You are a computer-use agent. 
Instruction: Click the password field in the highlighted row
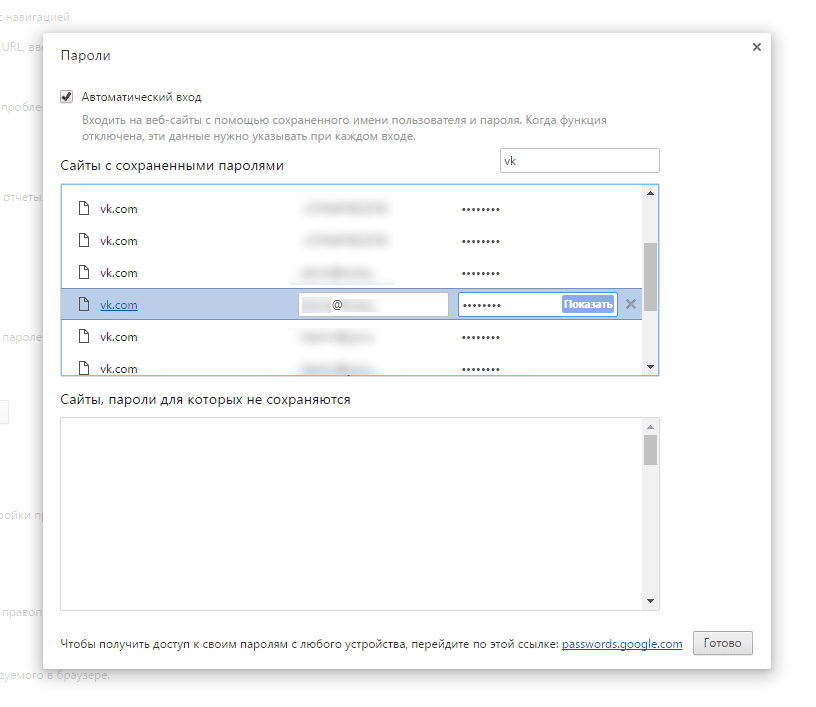[508, 305]
